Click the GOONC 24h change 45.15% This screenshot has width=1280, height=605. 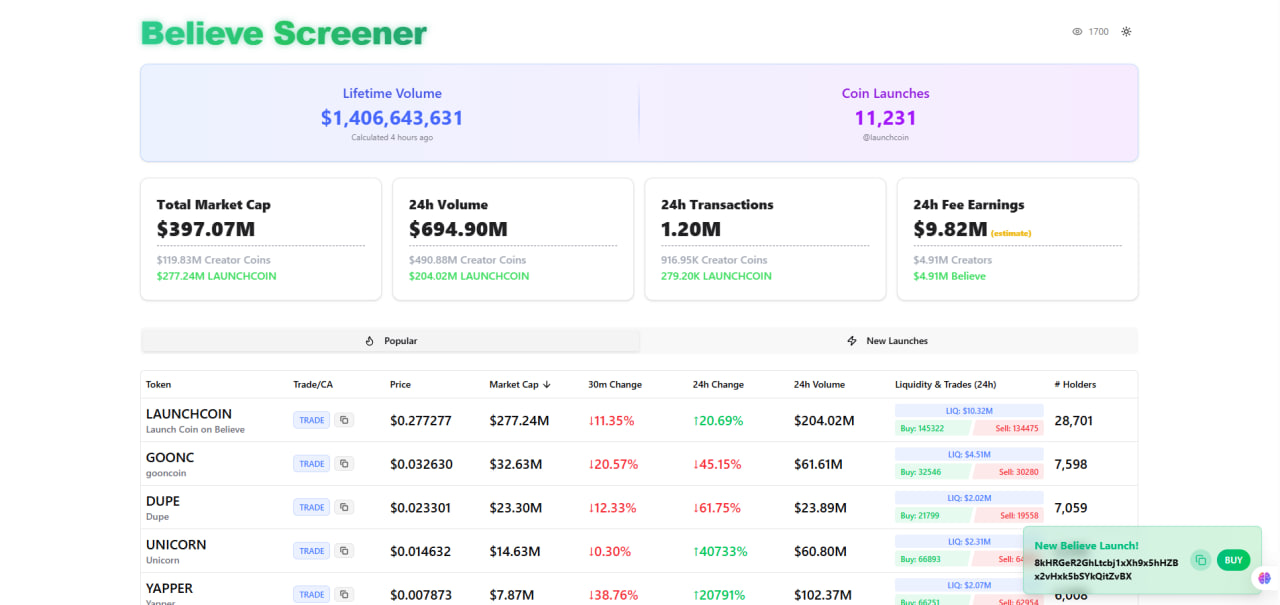tap(717, 464)
